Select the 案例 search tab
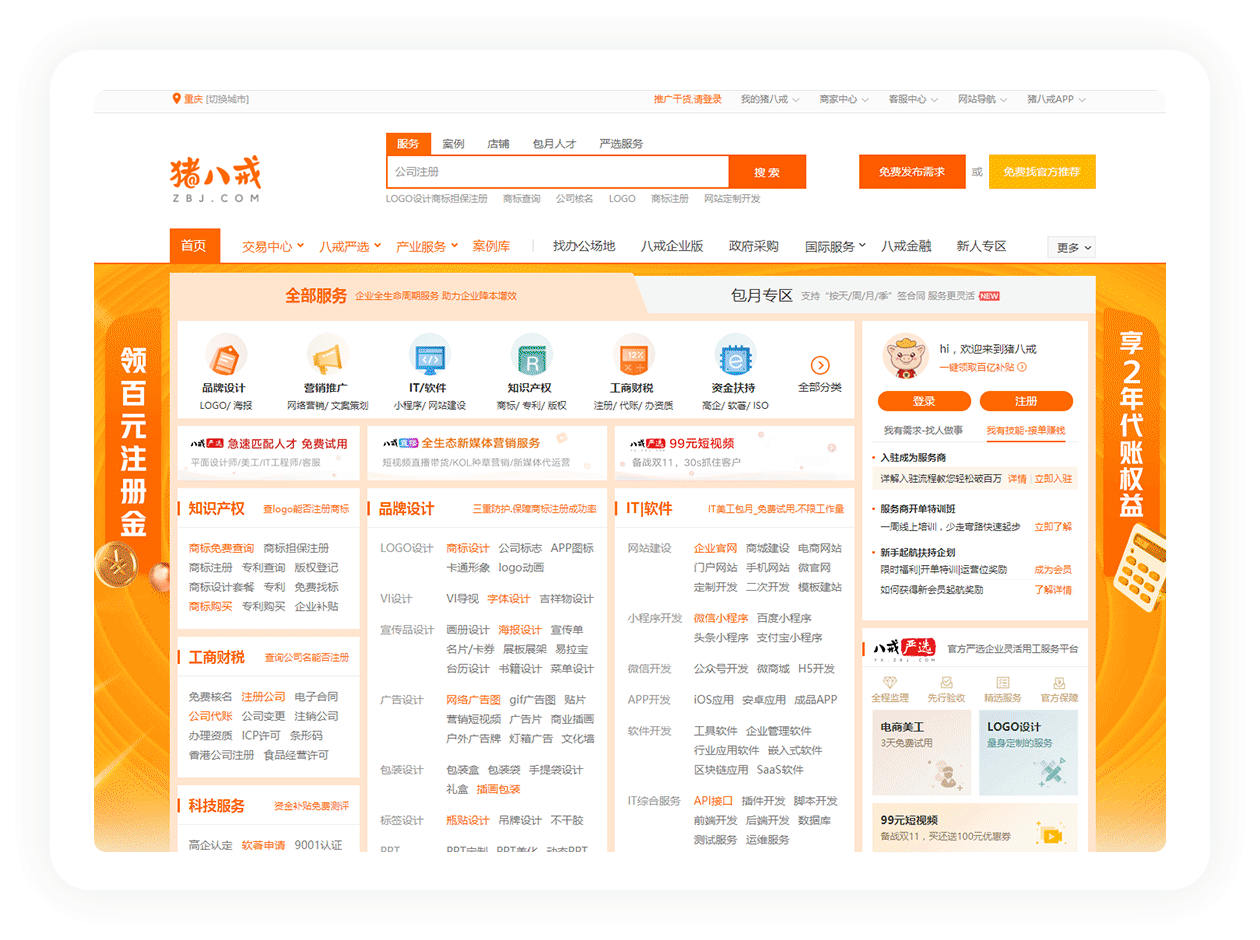The width and height of the screenshot is (1260, 940). (454, 144)
